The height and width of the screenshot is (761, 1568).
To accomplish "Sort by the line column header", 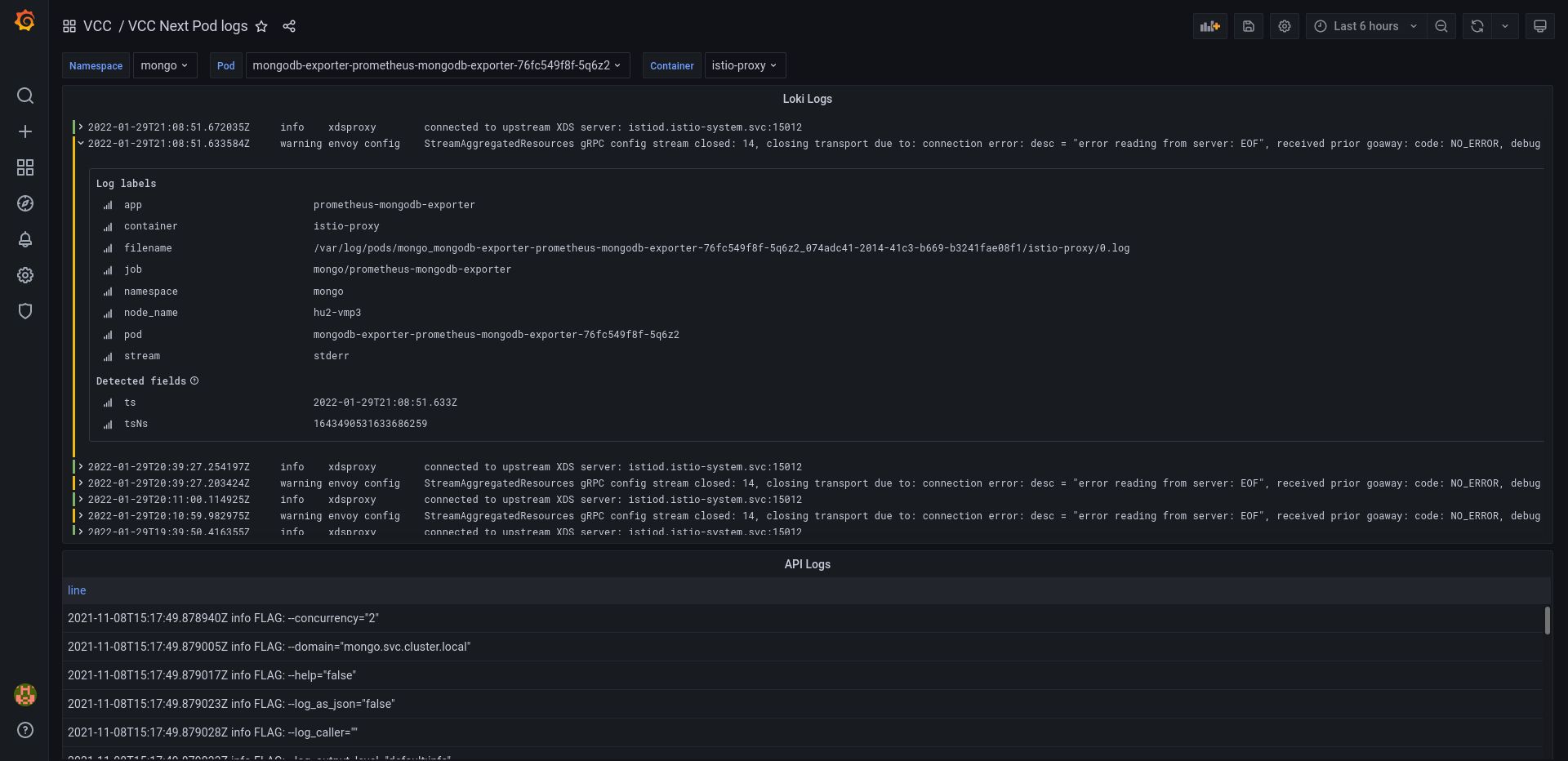I will 77,590.
